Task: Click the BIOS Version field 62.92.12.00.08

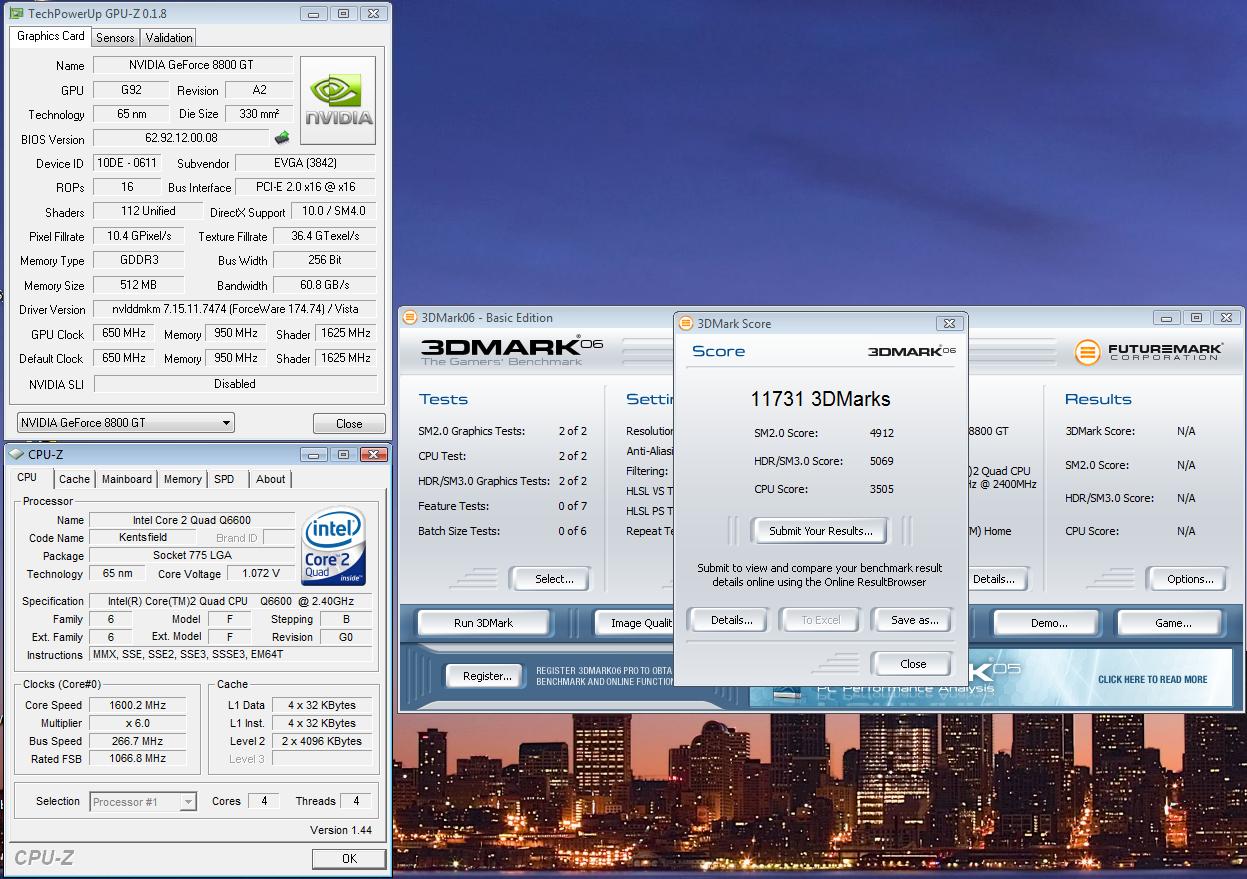Action: click(x=181, y=138)
